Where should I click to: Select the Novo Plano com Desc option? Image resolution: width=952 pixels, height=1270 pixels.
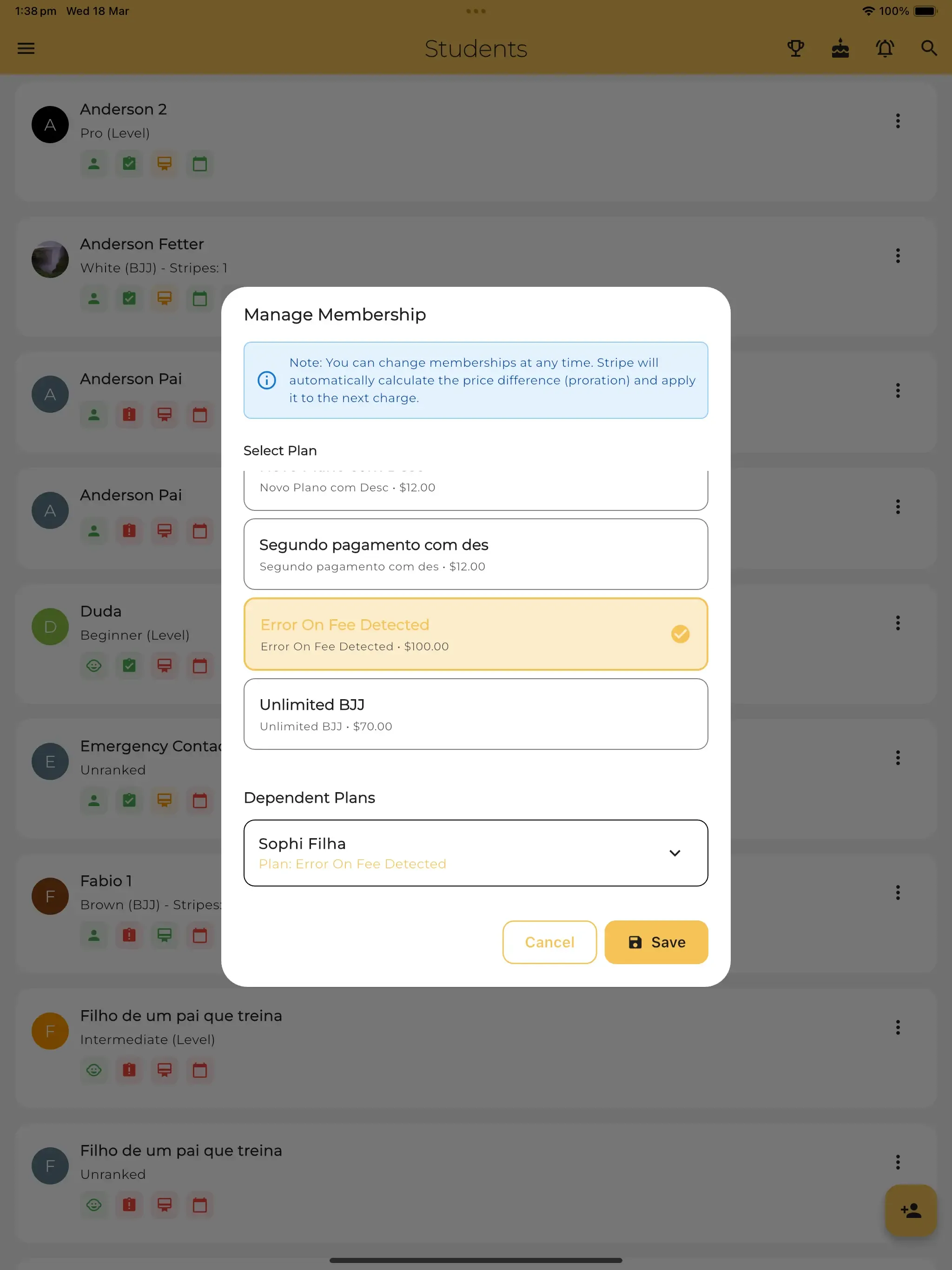(476, 488)
